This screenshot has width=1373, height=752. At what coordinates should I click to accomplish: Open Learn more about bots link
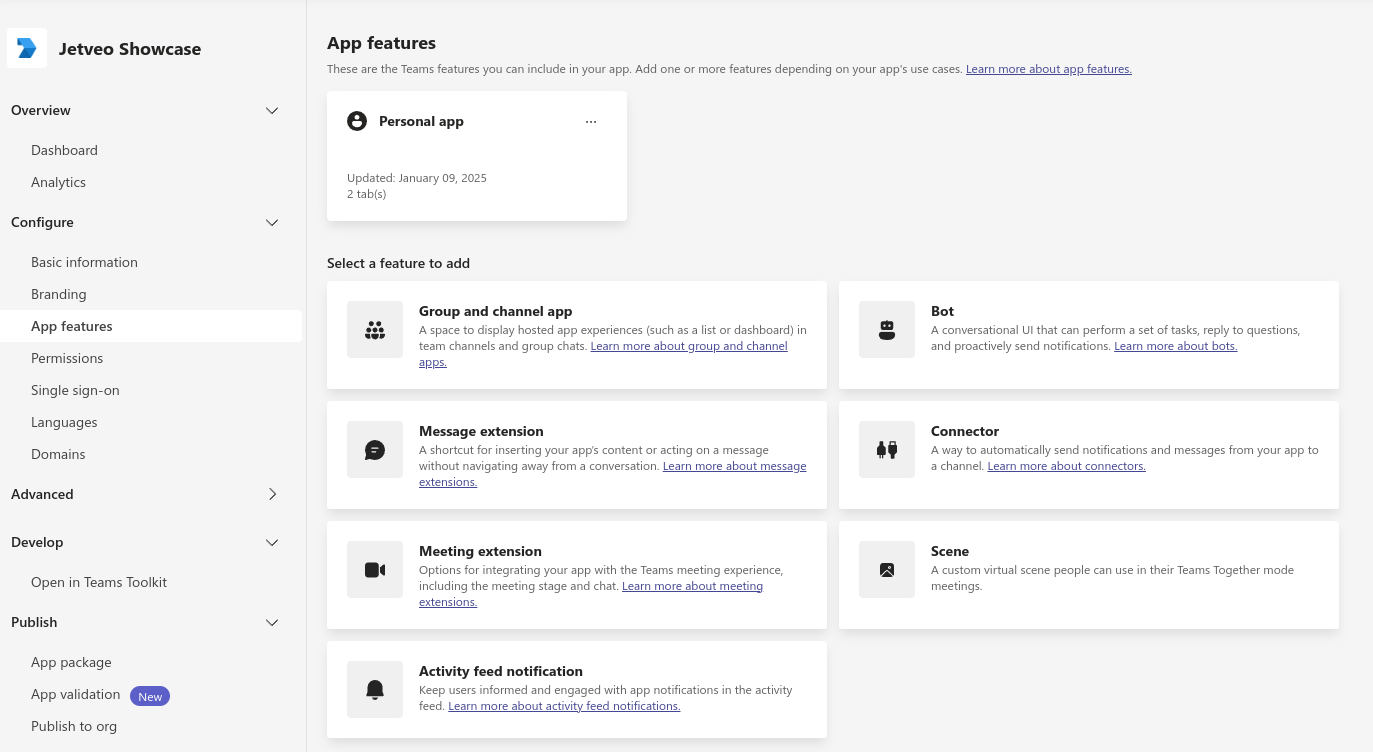1176,346
